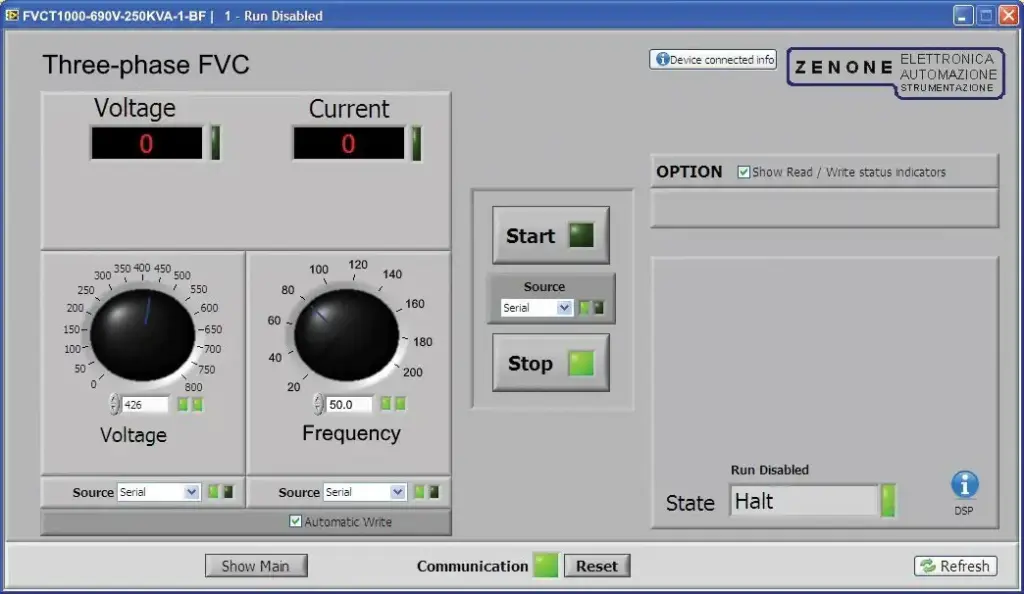This screenshot has height=594, width=1024.
Task: Click the Reset communication button
Action: pos(597,566)
